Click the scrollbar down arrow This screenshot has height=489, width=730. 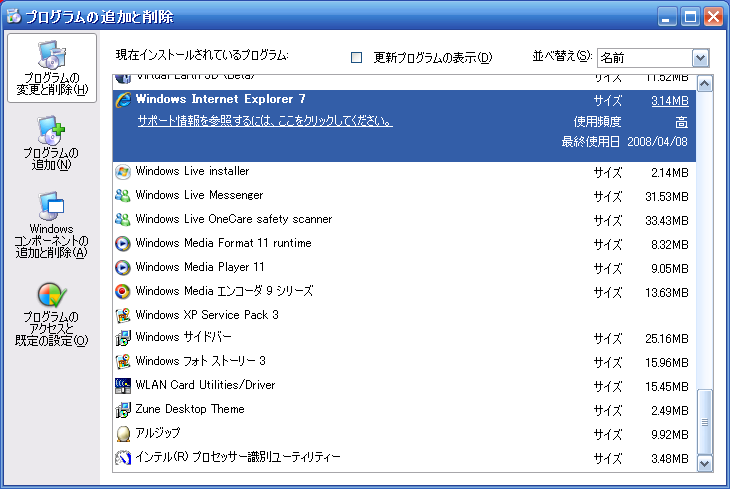coord(705,463)
